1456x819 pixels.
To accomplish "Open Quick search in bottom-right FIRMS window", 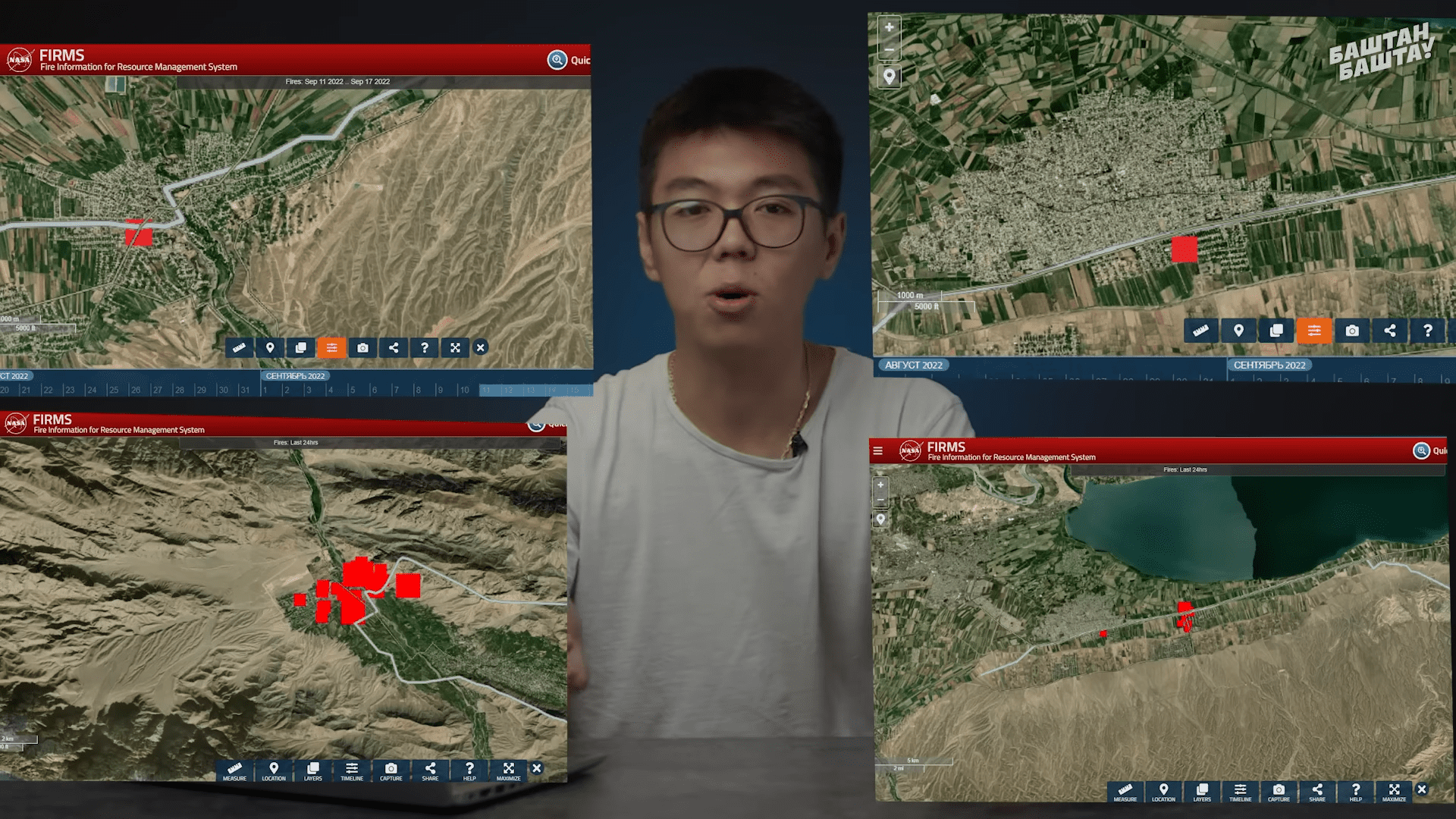I will tap(1429, 450).
